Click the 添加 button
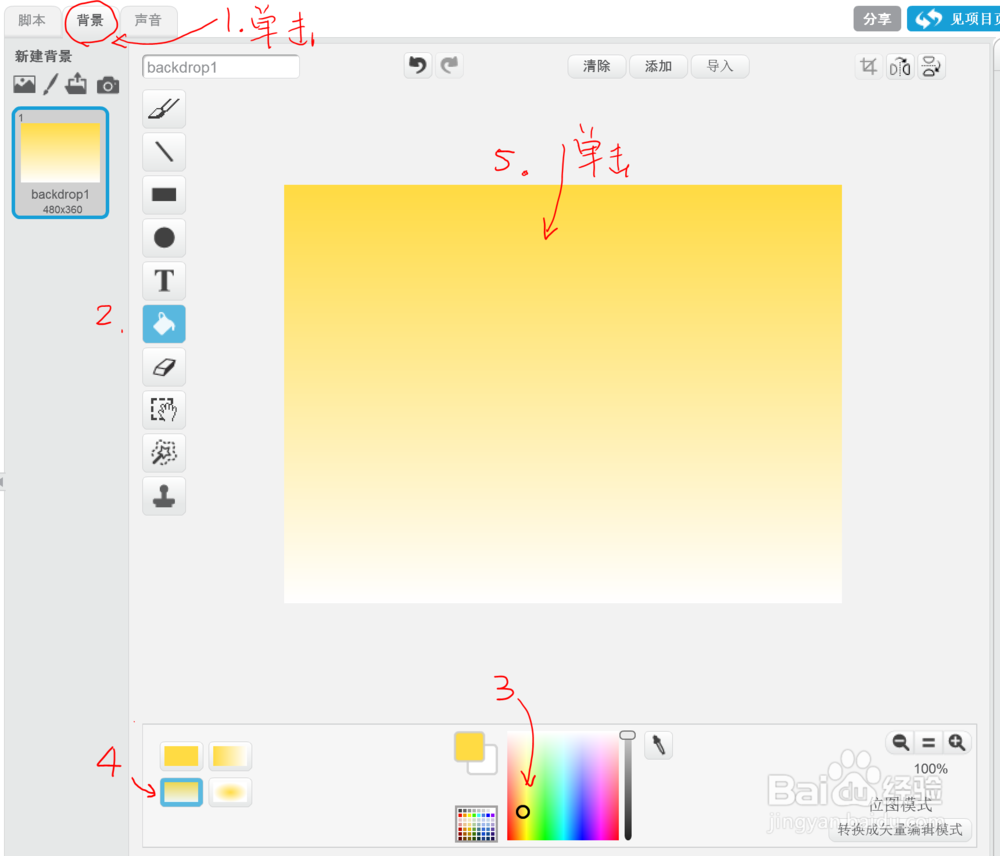1000x856 pixels. tap(658, 66)
